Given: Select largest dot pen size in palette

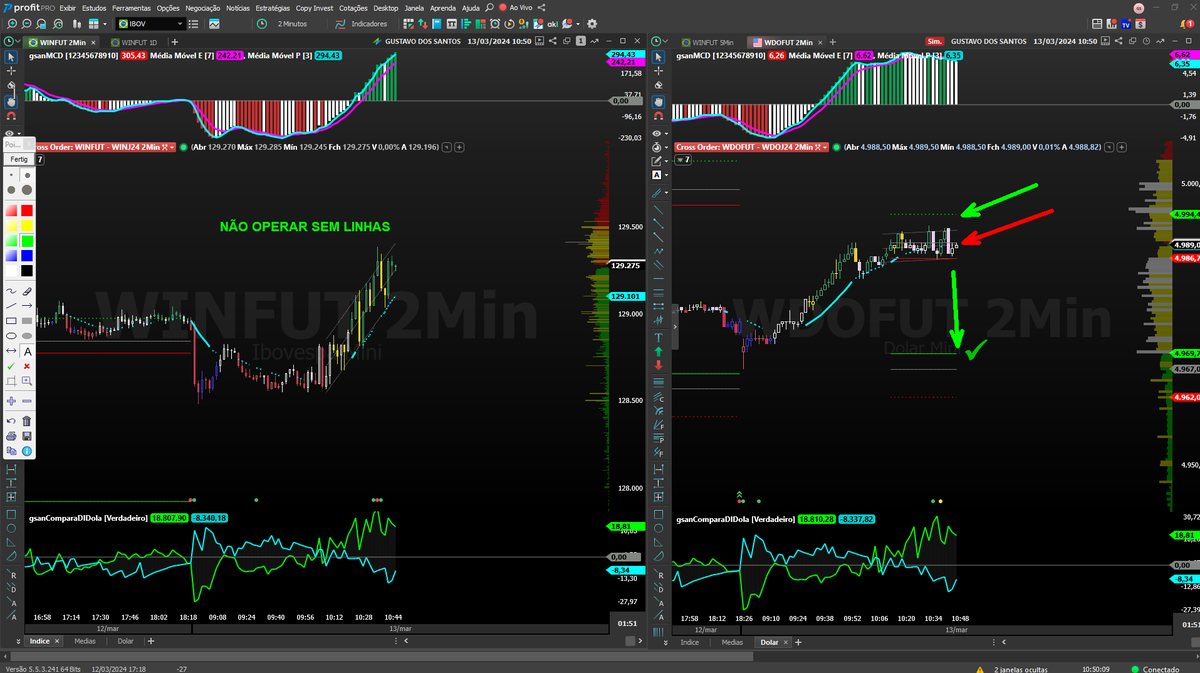Looking at the screenshot, I should point(27,189).
